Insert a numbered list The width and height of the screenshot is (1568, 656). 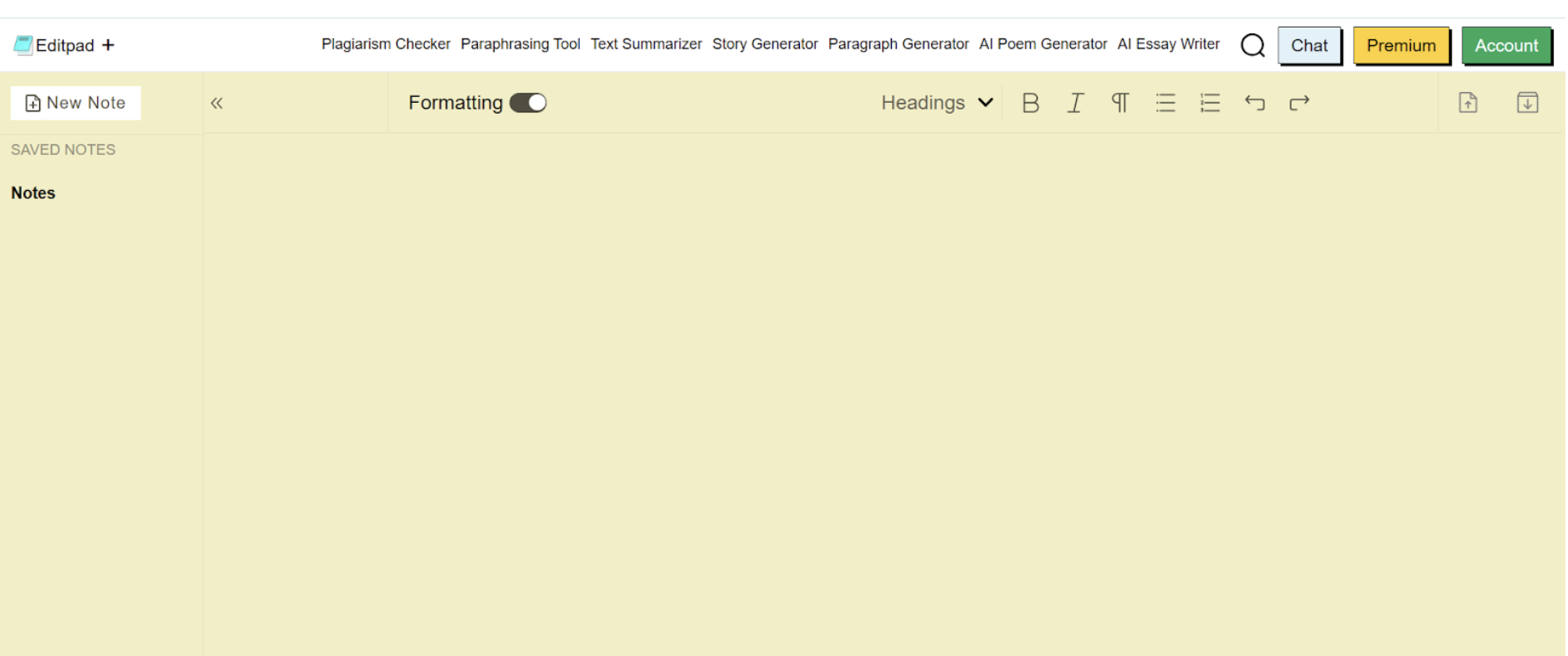(1210, 103)
